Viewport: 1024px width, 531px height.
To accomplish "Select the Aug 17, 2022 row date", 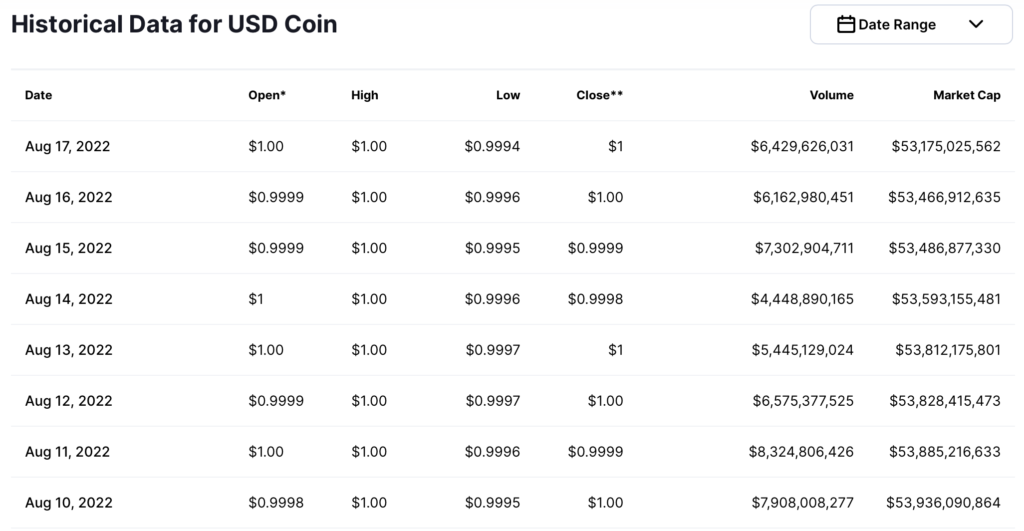I will click(x=67, y=146).
